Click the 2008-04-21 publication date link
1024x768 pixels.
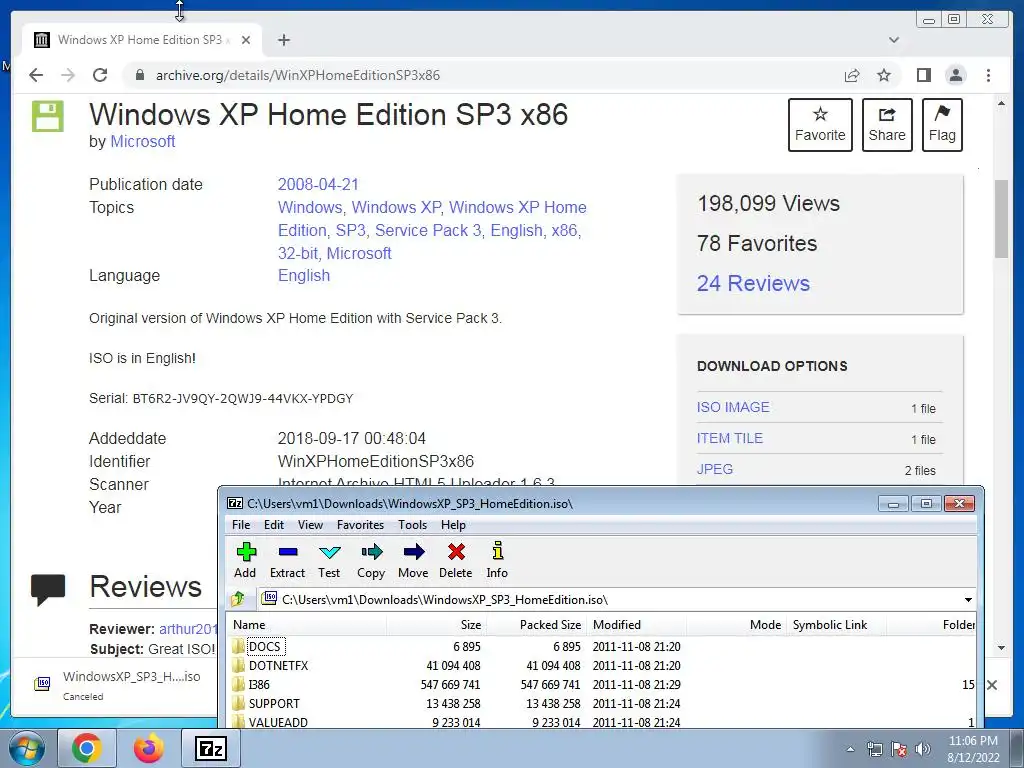click(x=318, y=184)
